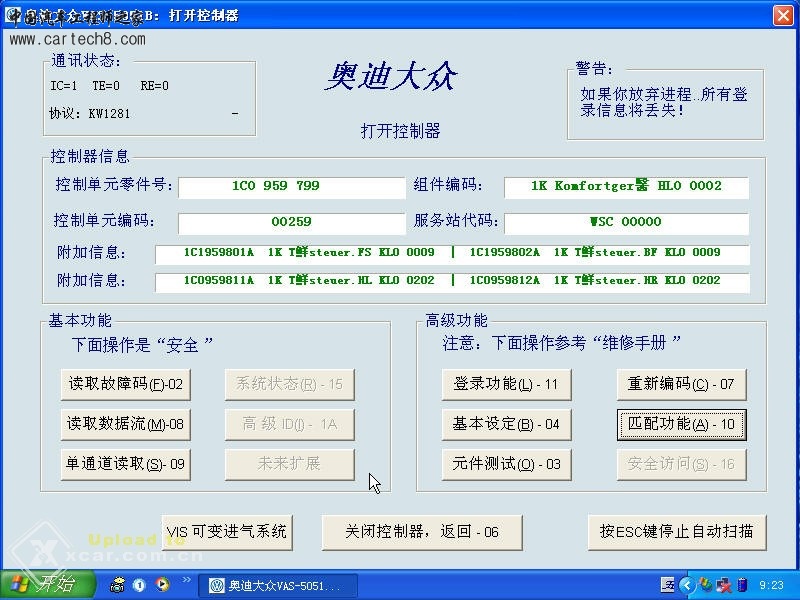The width and height of the screenshot is (800, 600).
Task: Open the Windows 开始 start menu
Action: pyautogui.click(x=47, y=585)
